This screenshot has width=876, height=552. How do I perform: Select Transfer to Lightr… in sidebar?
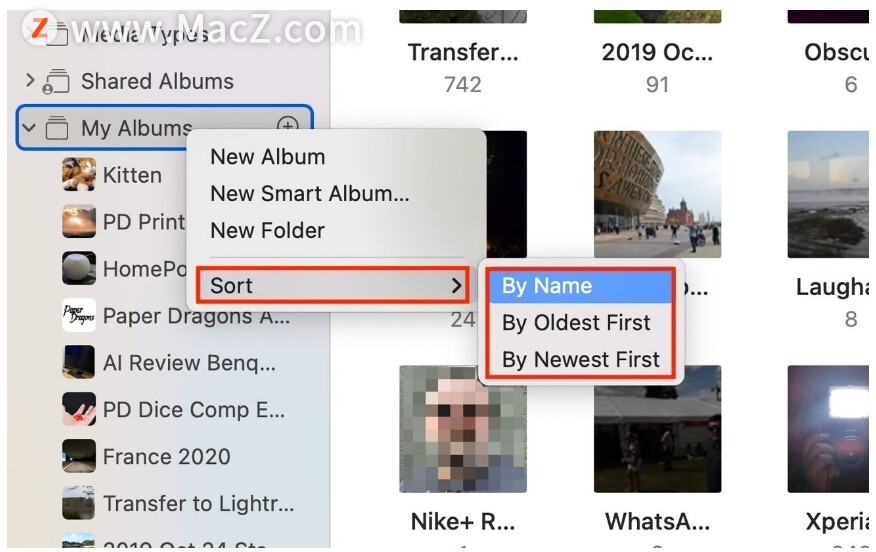pos(198,504)
